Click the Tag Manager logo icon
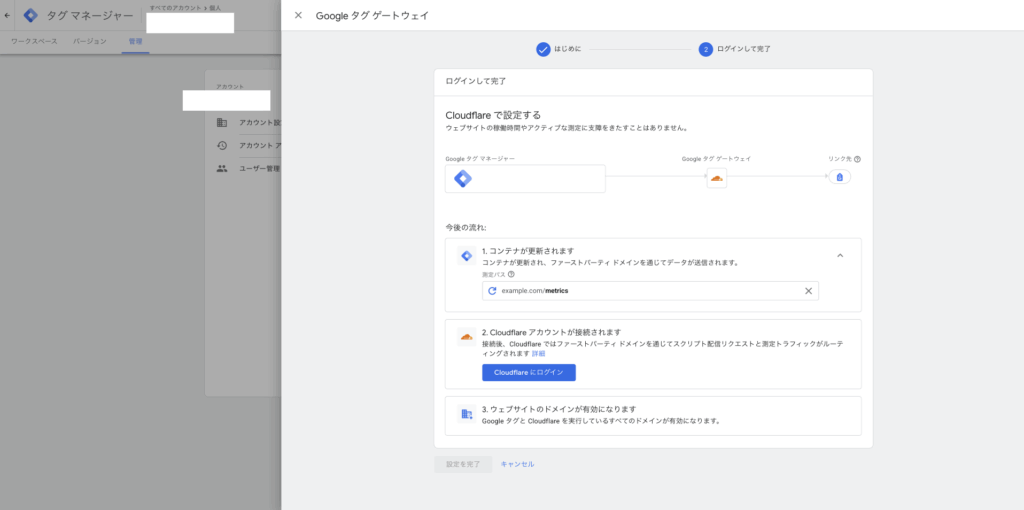This screenshot has width=1024, height=510. [31, 15]
